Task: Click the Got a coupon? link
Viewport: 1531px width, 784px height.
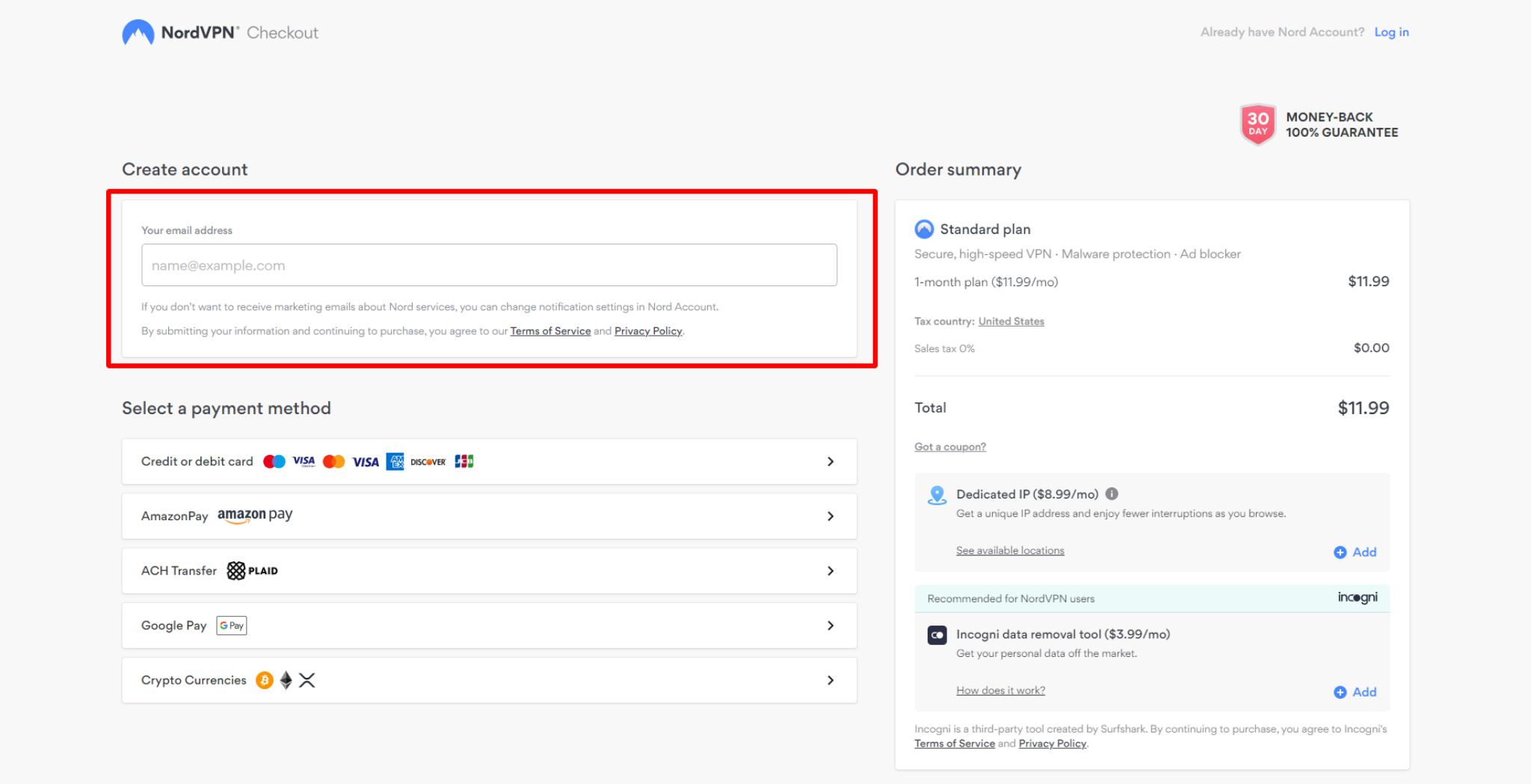Action: 950,447
